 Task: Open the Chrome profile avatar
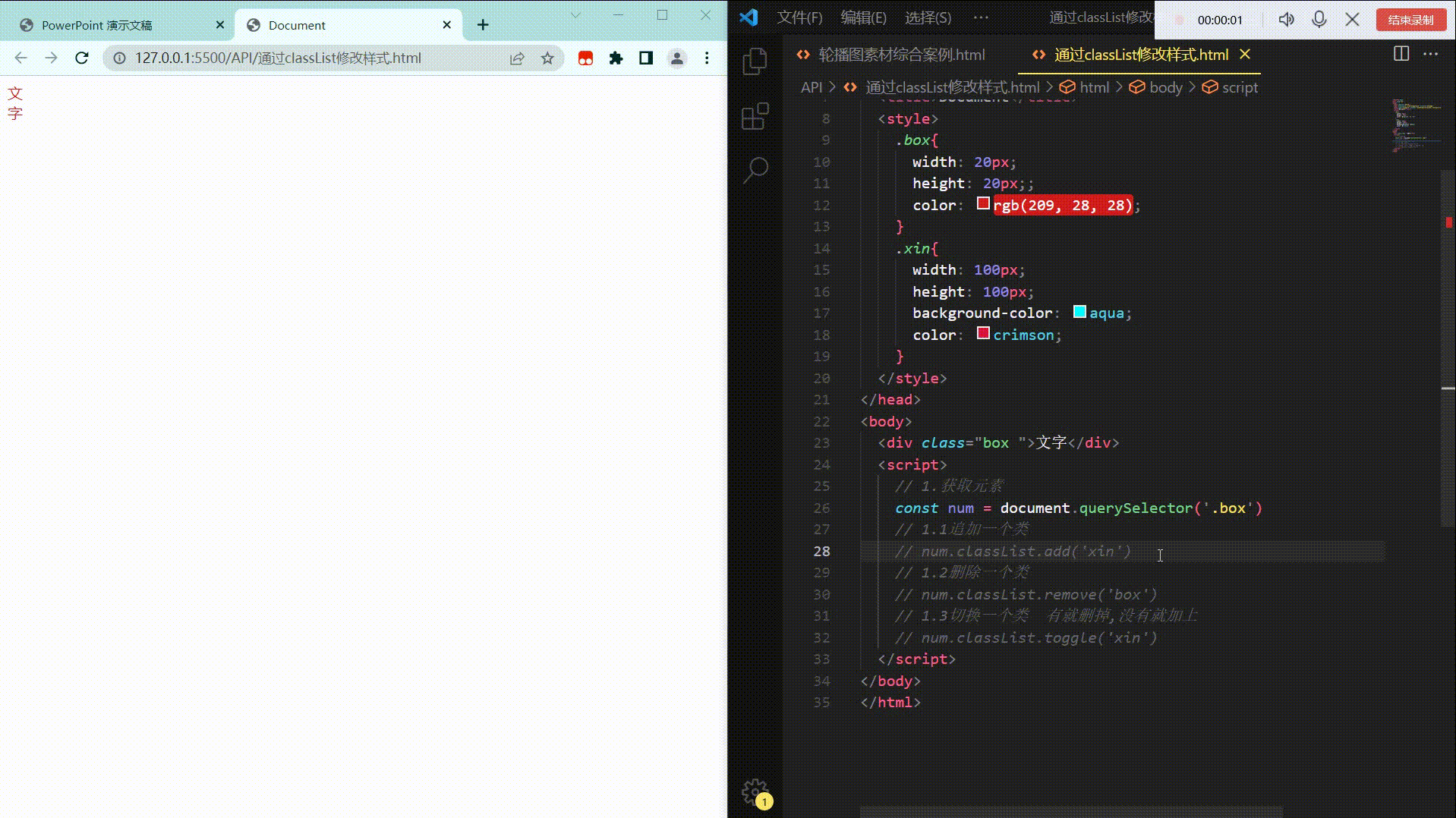click(x=676, y=58)
